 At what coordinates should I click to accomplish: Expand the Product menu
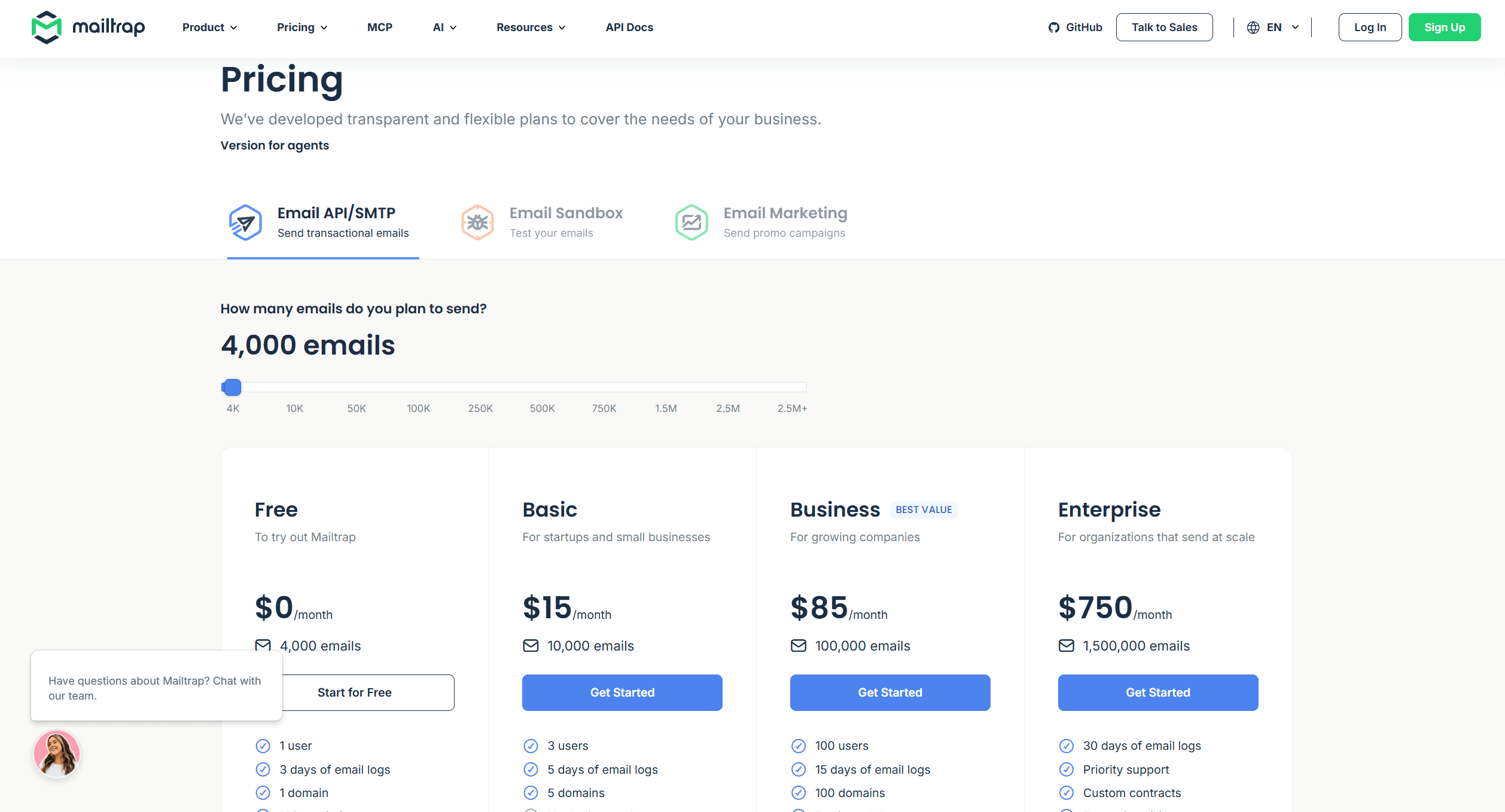coord(209,28)
